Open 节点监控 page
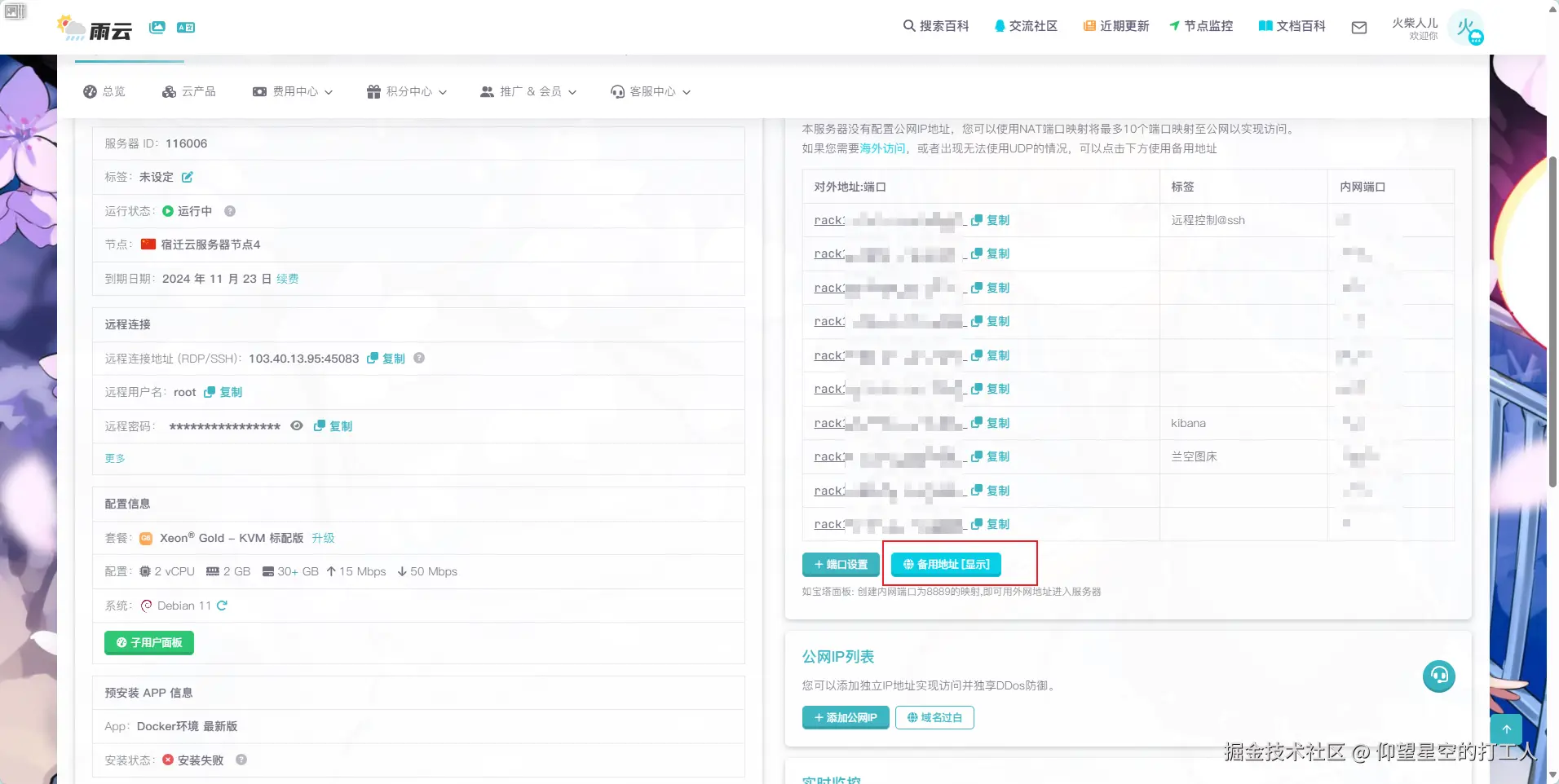1559x784 pixels. 1201,26
